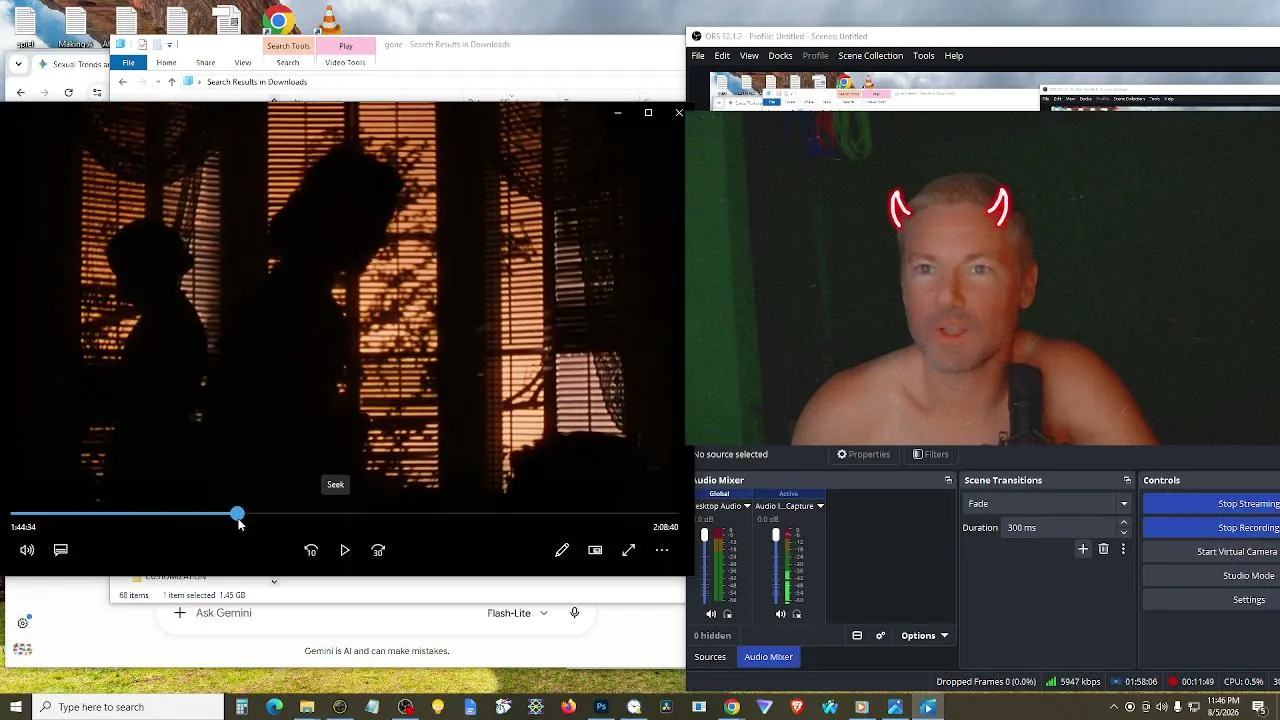Viewport: 1280px width, 720px height.
Task: Mute Desktop Audio in the OBS mixer
Action: click(711, 614)
